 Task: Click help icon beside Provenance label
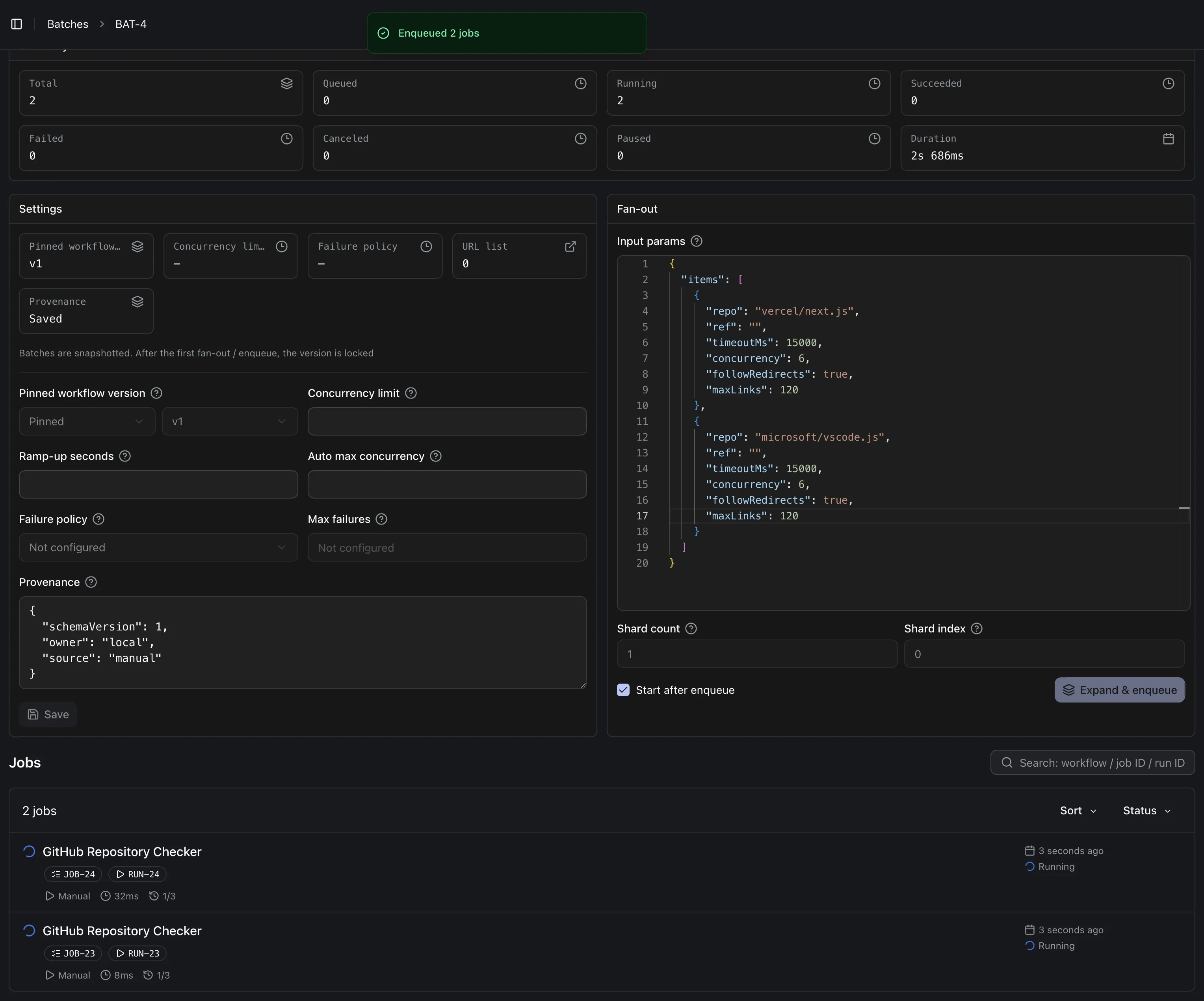(x=91, y=582)
